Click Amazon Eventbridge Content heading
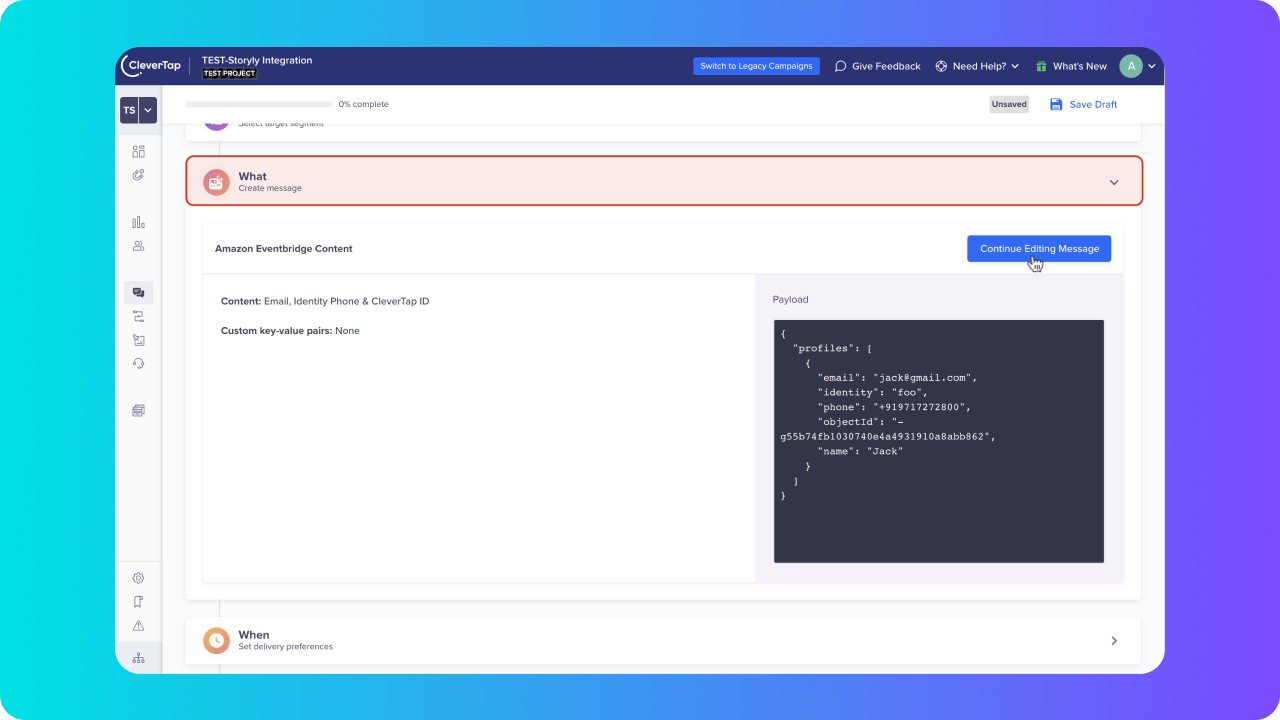The height and width of the screenshot is (720, 1280). coord(284,249)
